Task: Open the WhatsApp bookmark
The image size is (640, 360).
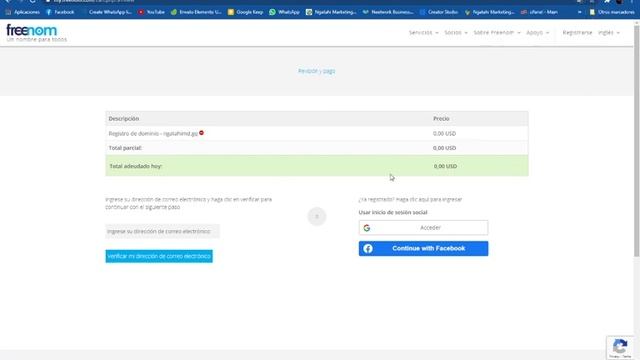Action: pyautogui.click(x=284, y=12)
